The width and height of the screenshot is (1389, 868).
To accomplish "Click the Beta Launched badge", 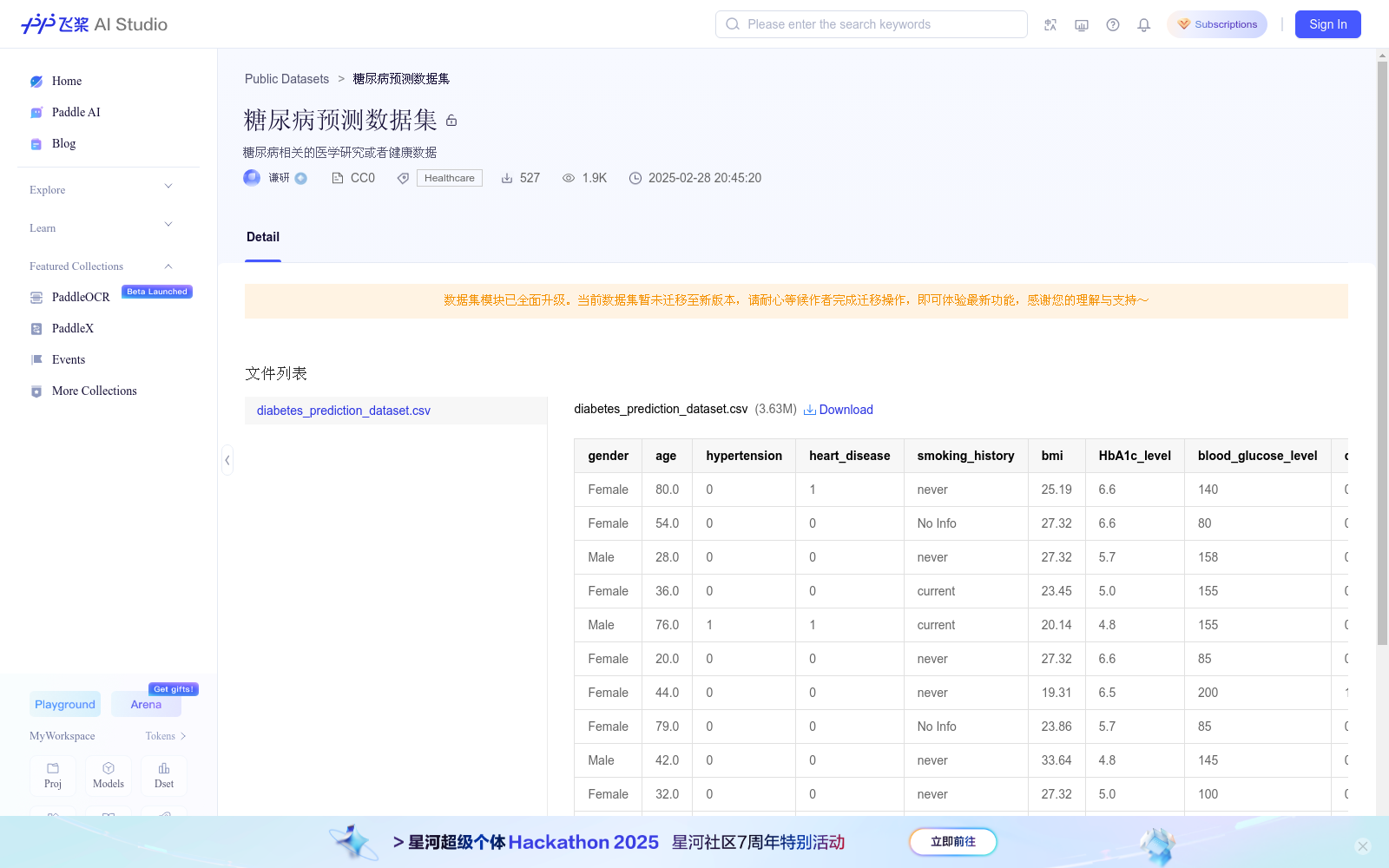I will (x=157, y=292).
